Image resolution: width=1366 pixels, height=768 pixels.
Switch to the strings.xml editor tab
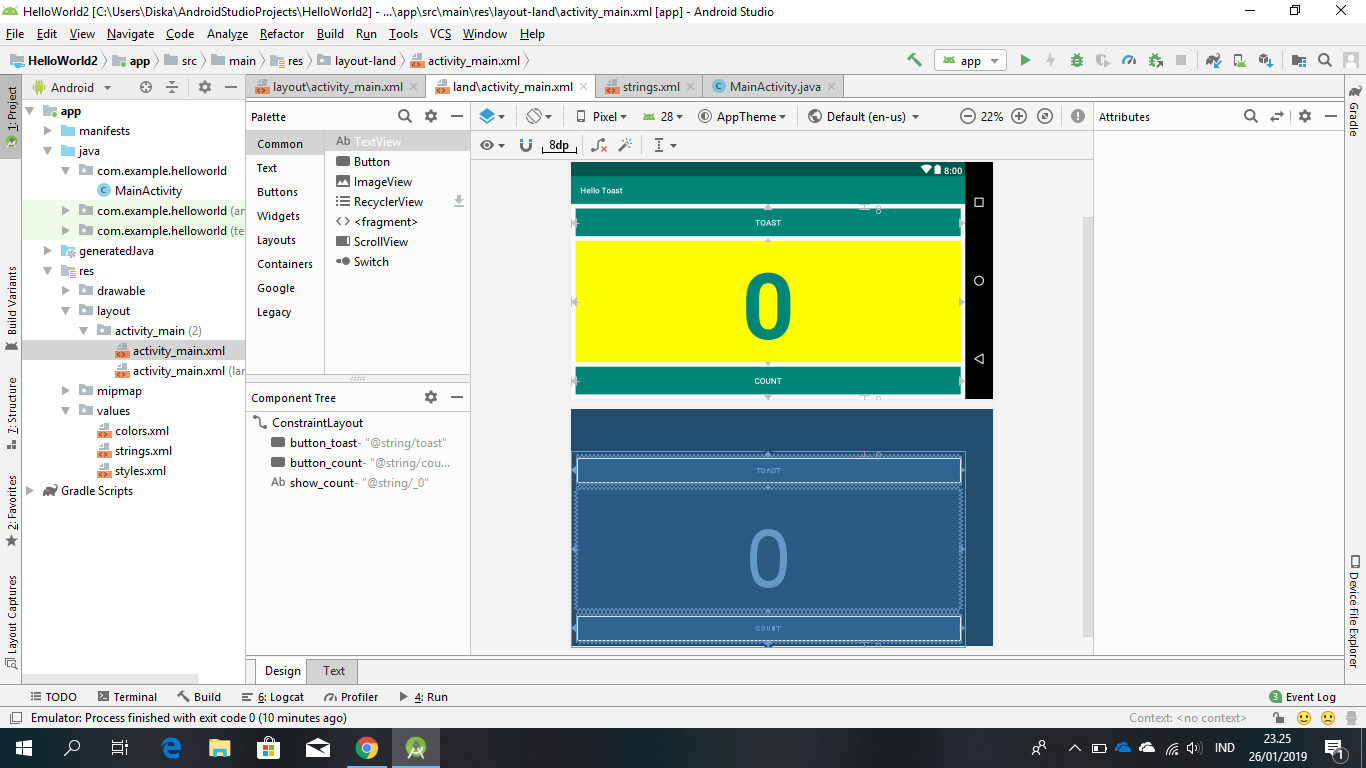650,86
